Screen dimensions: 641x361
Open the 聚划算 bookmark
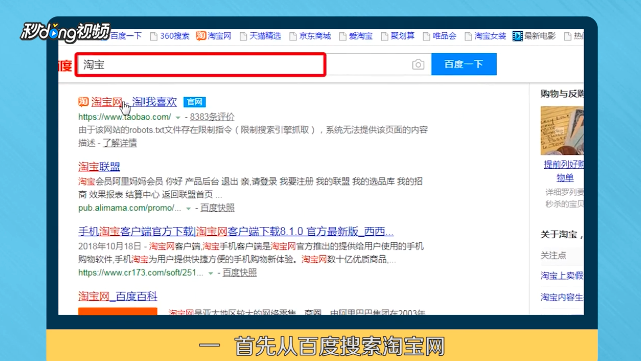[402, 36]
